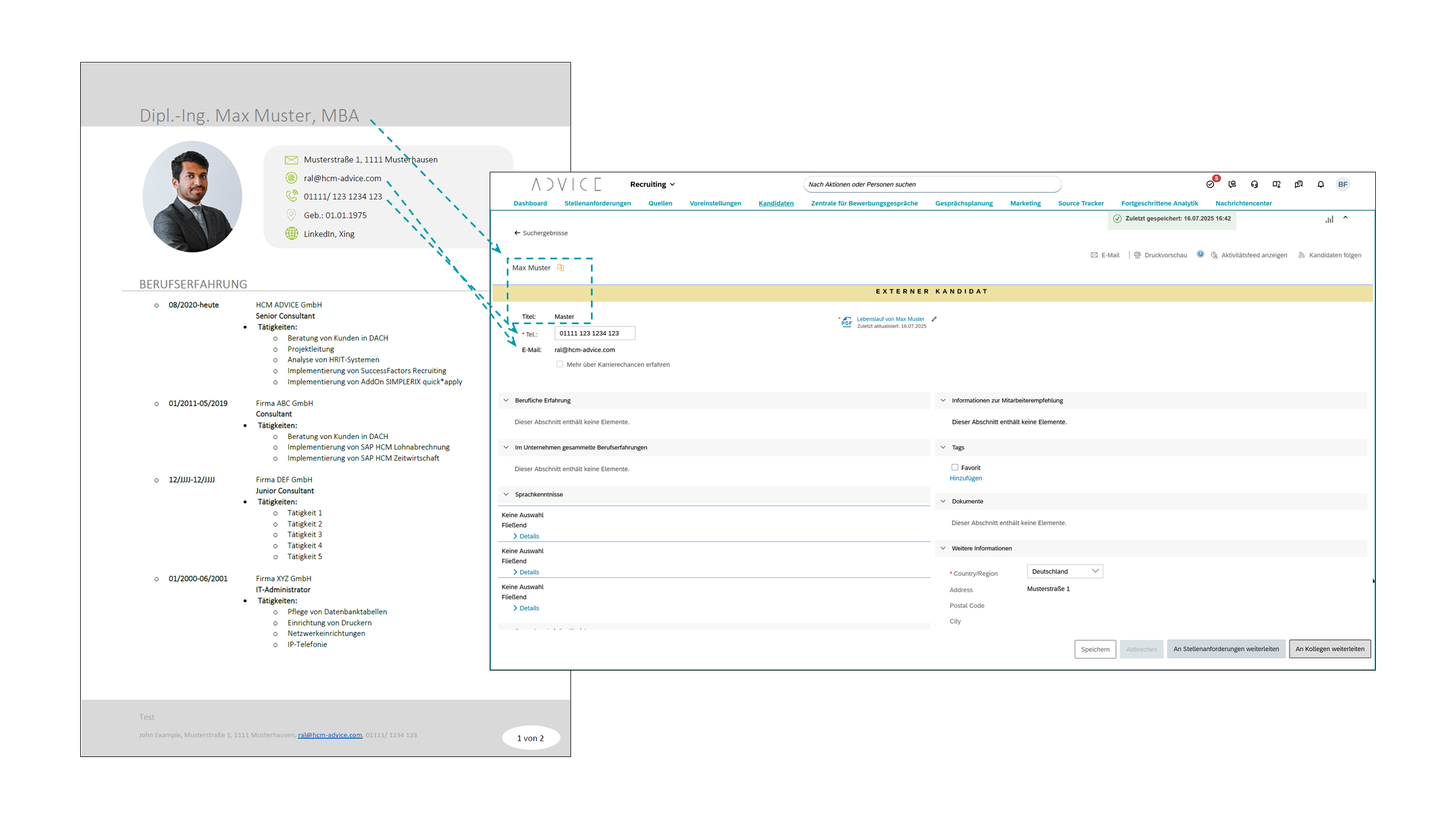Click the globe icon beside LinkedIn, Xing
This screenshot has width=1456, height=819.
click(291, 234)
